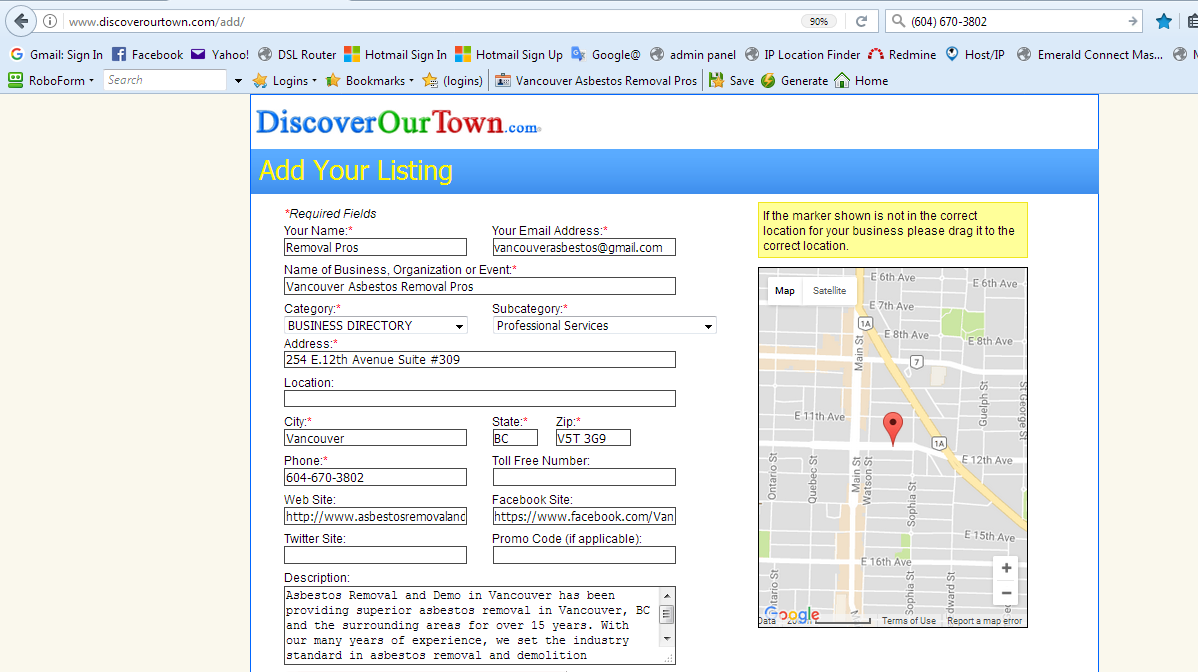Open Gmail: Sign In bookmark
This screenshot has width=1198, height=672.
(56, 55)
